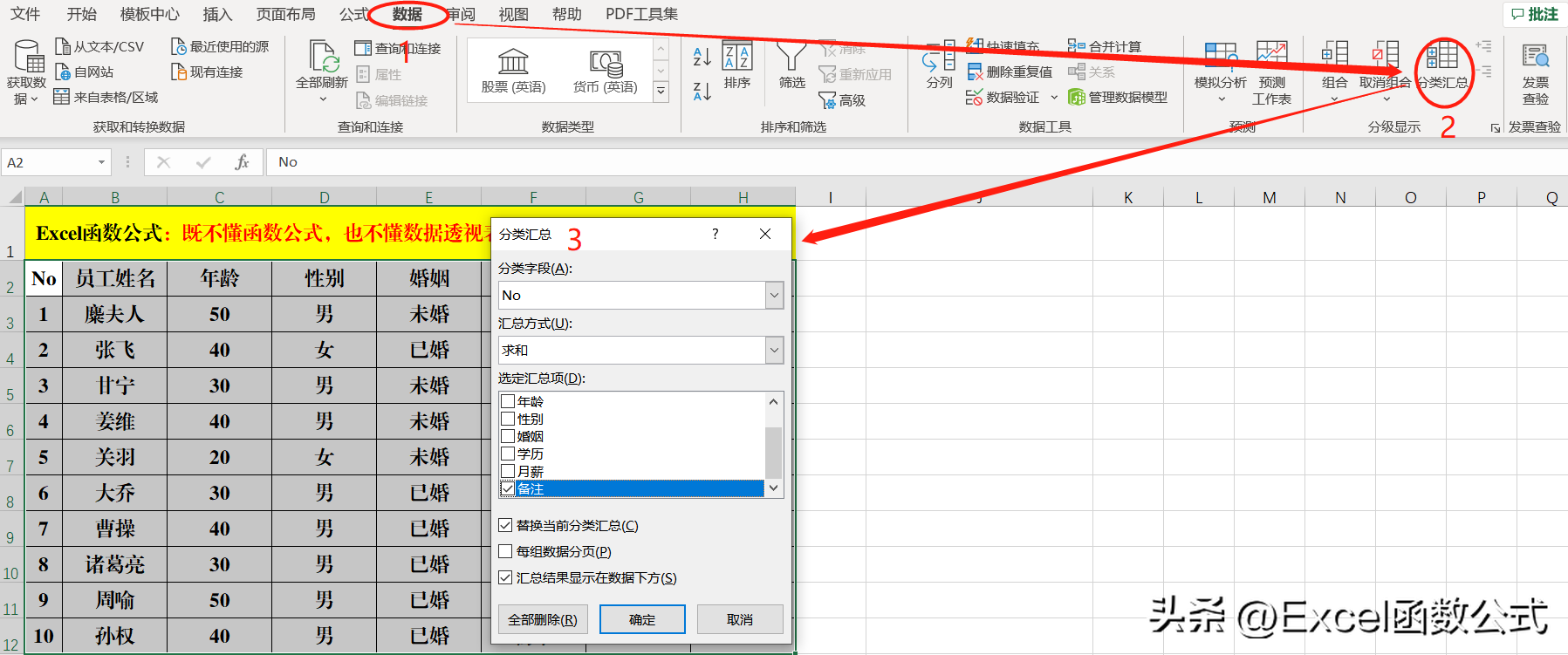The height and width of the screenshot is (655, 1568).
Task: Open 高级 advanced filter
Action: [842, 100]
